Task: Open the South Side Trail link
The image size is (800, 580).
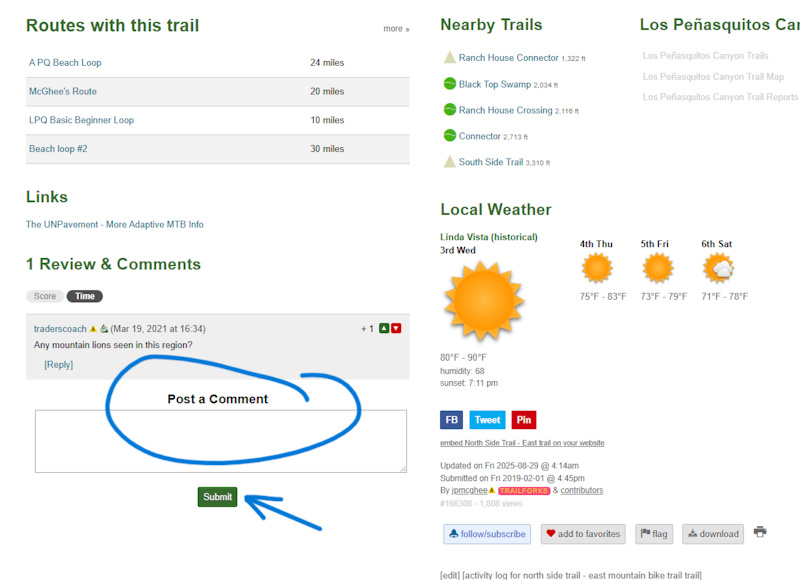Action: point(491,162)
